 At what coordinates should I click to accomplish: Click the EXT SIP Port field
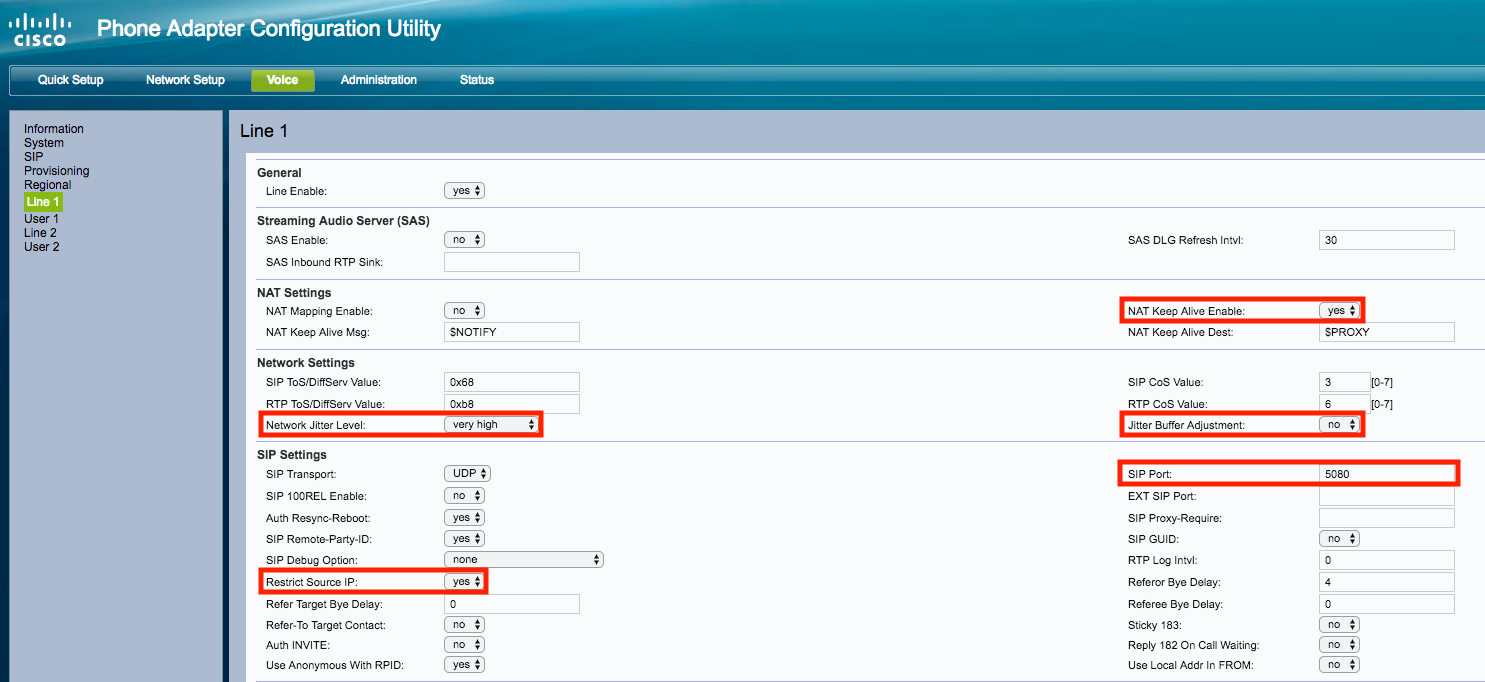point(1387,496)
